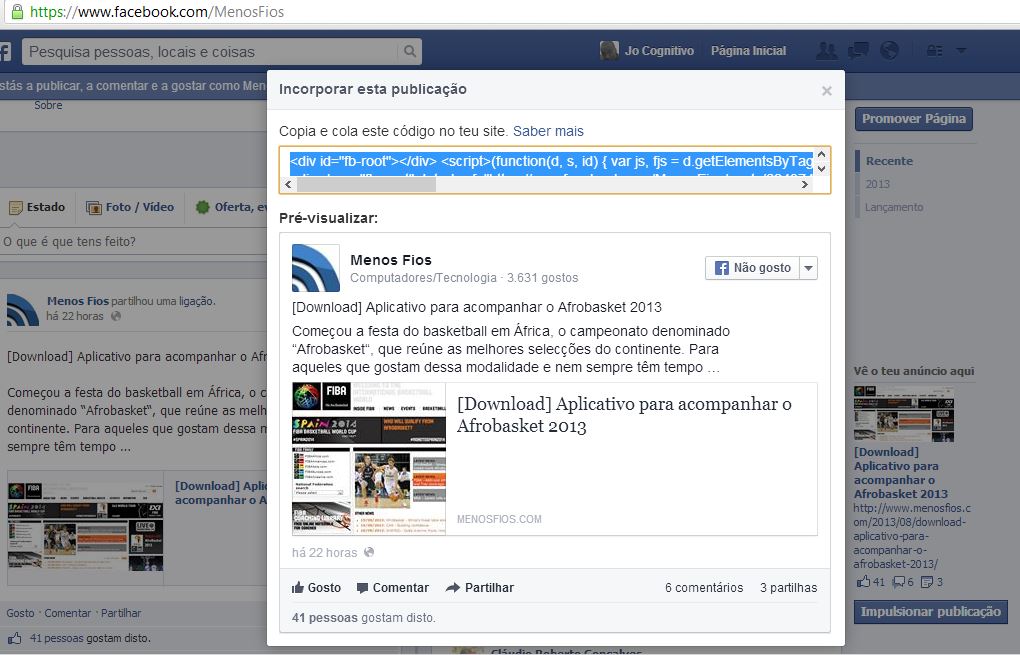Click 41 pessoas in the preview footer
Image resolution: width=1020 pixels, height=655 pixels.
325,618
